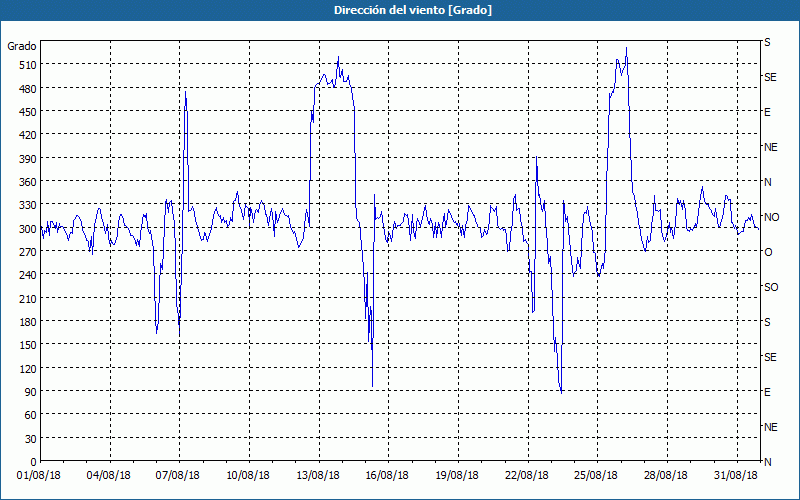This screenshot has width=800, height=500.
Task: Select the 60 degree tick label
Action: pyautogui.click(x=31, y=415)
